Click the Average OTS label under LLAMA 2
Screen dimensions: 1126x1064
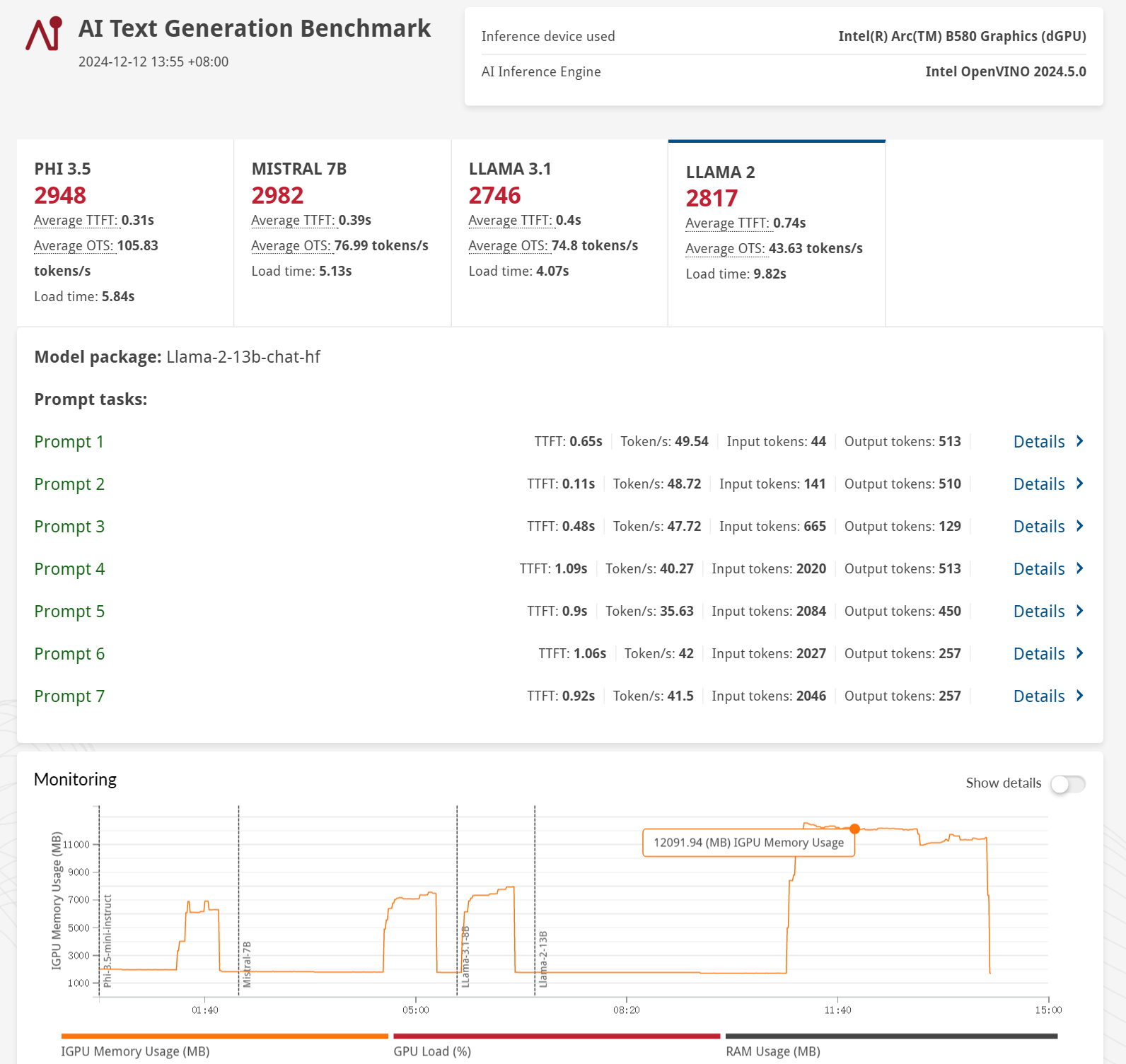tap(726, 249)
